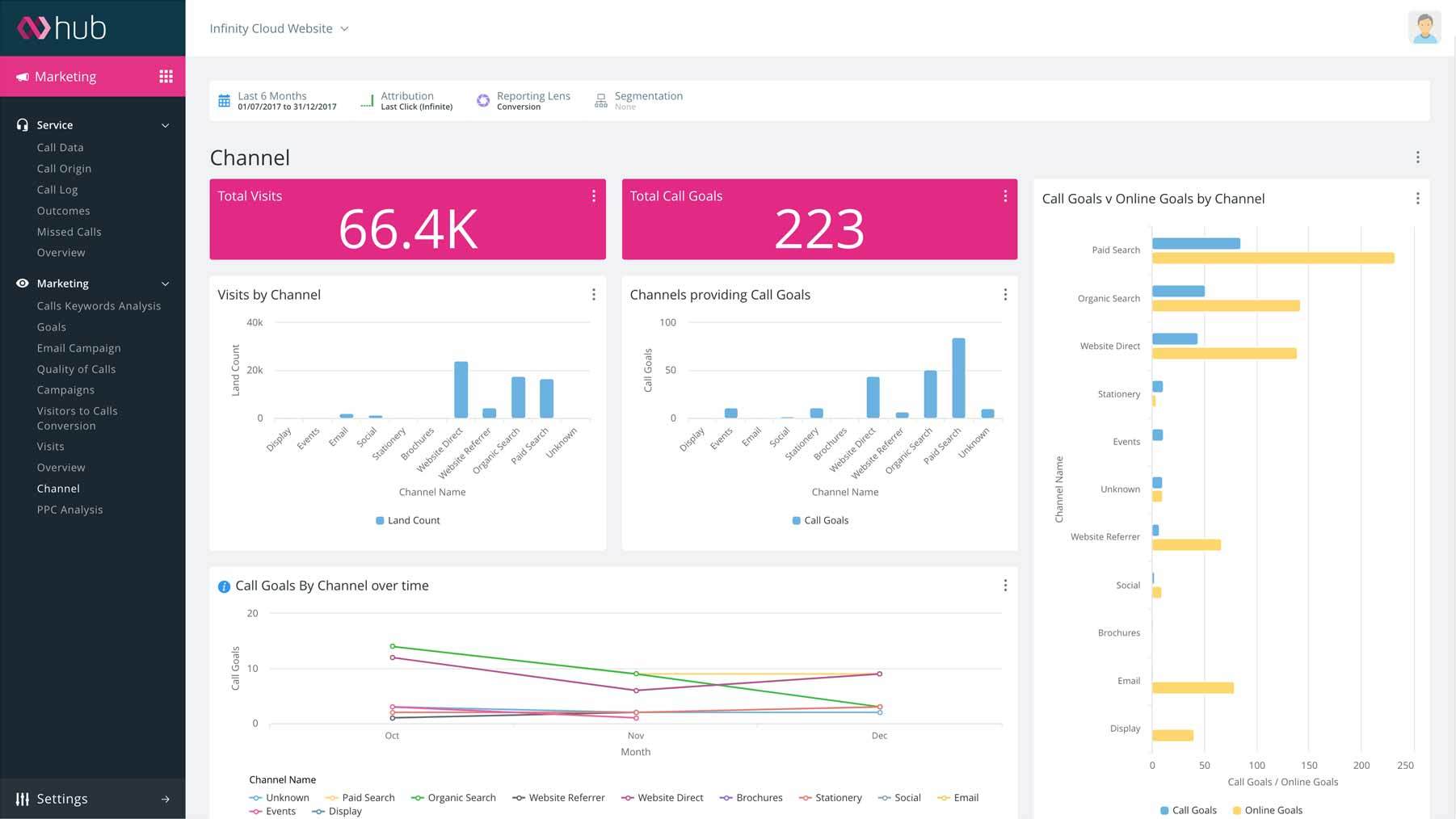Click the calendar icon for Last 6 Months
1456x819 pixels.
coord(224,101)
